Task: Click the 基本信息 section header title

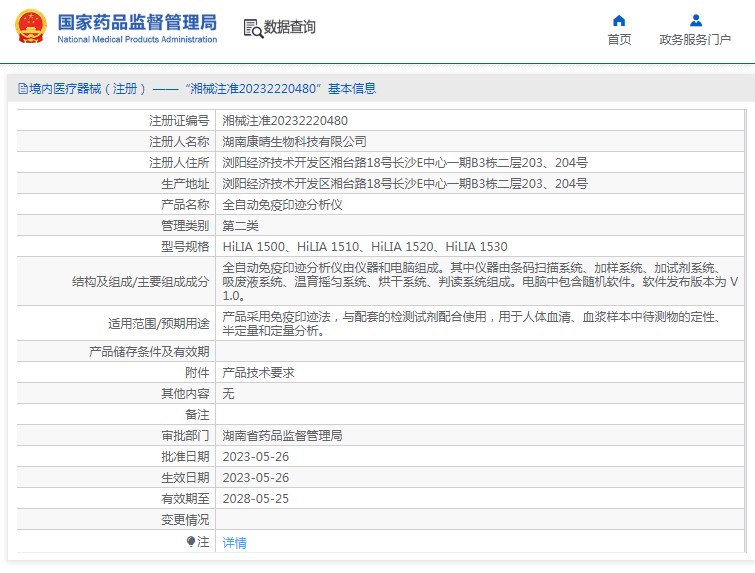Action: pyautogui.click(x=352, y=89)
